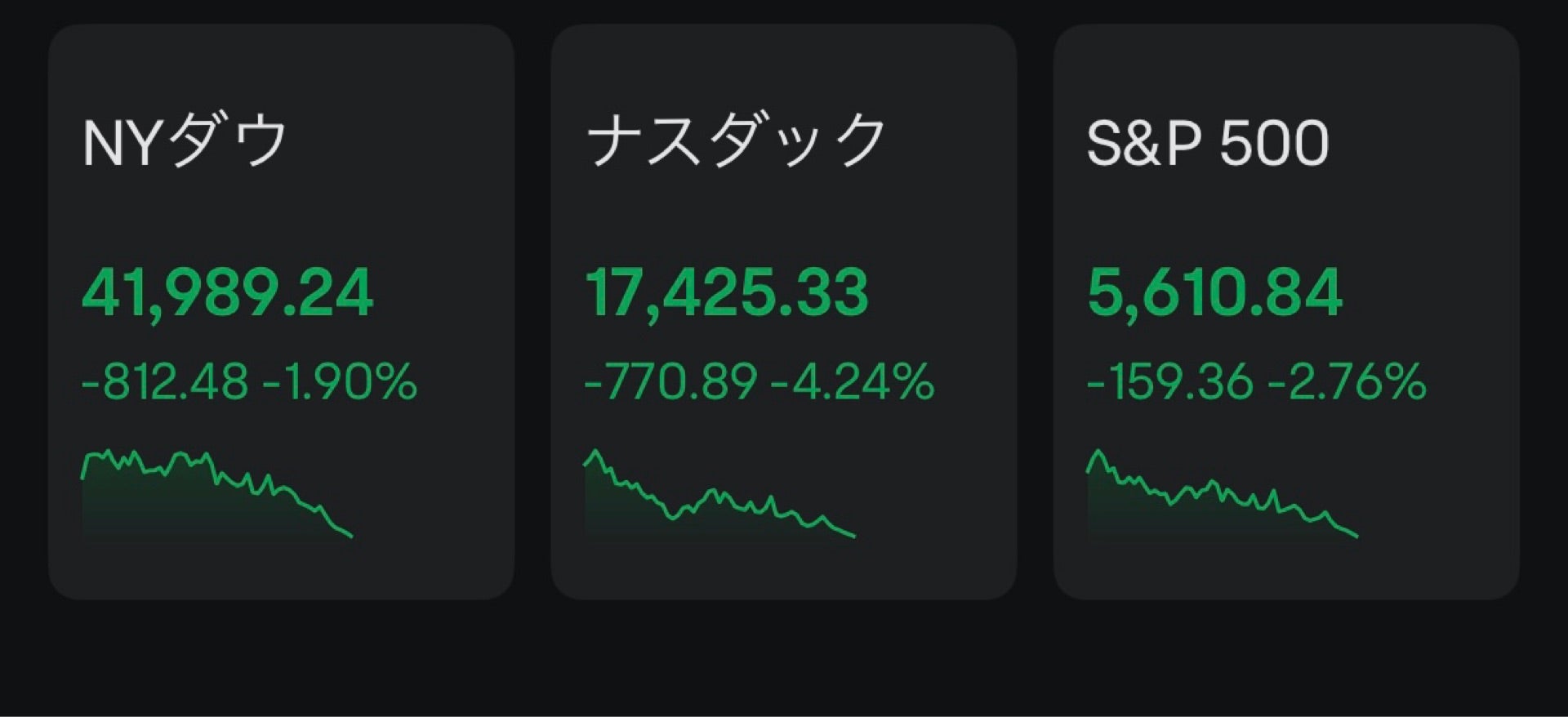Viewport: 1568px width, 717px height.
Task: Tap the -1.90% change percentage
Action: pyautogui.click(x=341, y=381)
